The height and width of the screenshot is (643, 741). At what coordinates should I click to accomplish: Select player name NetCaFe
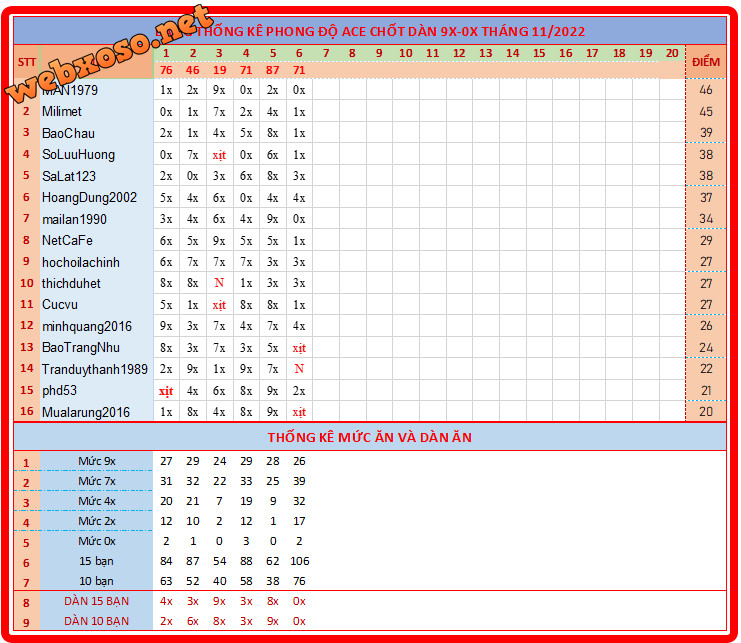pos(67,240)
